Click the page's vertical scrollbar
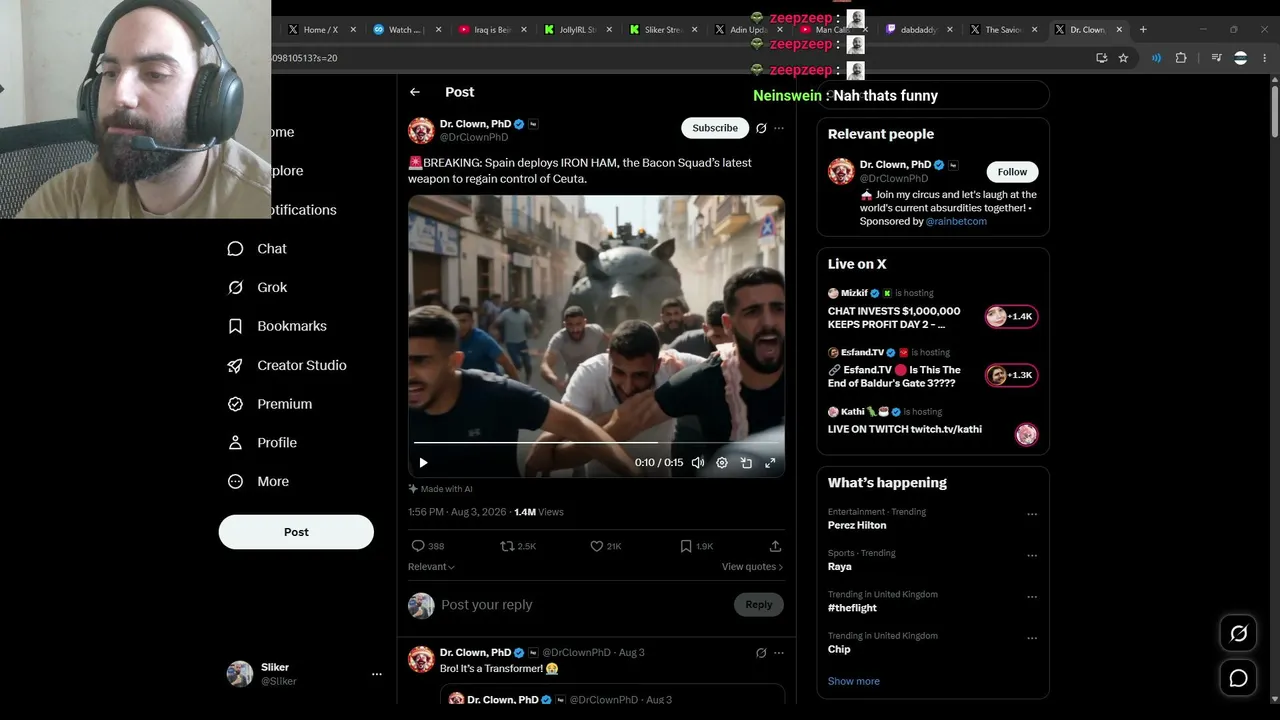 point(1274,110)
